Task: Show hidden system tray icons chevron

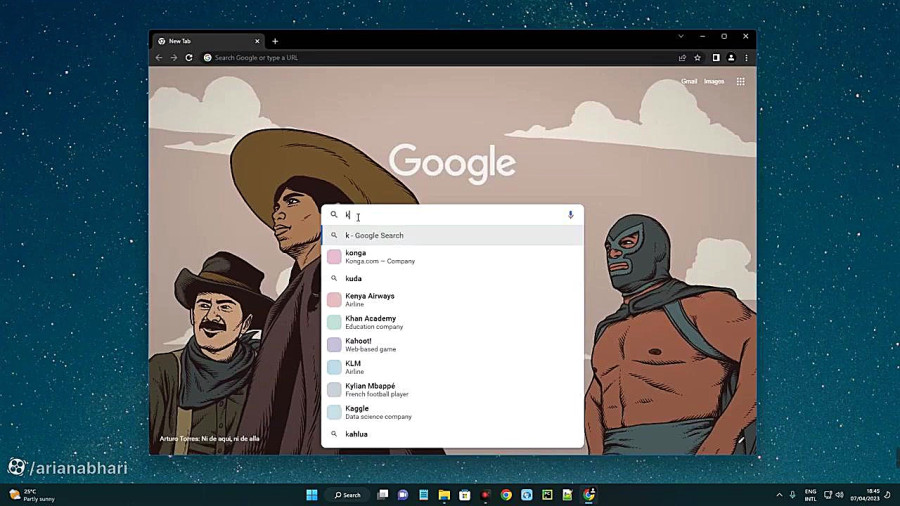Action: (x=779, y=495)
